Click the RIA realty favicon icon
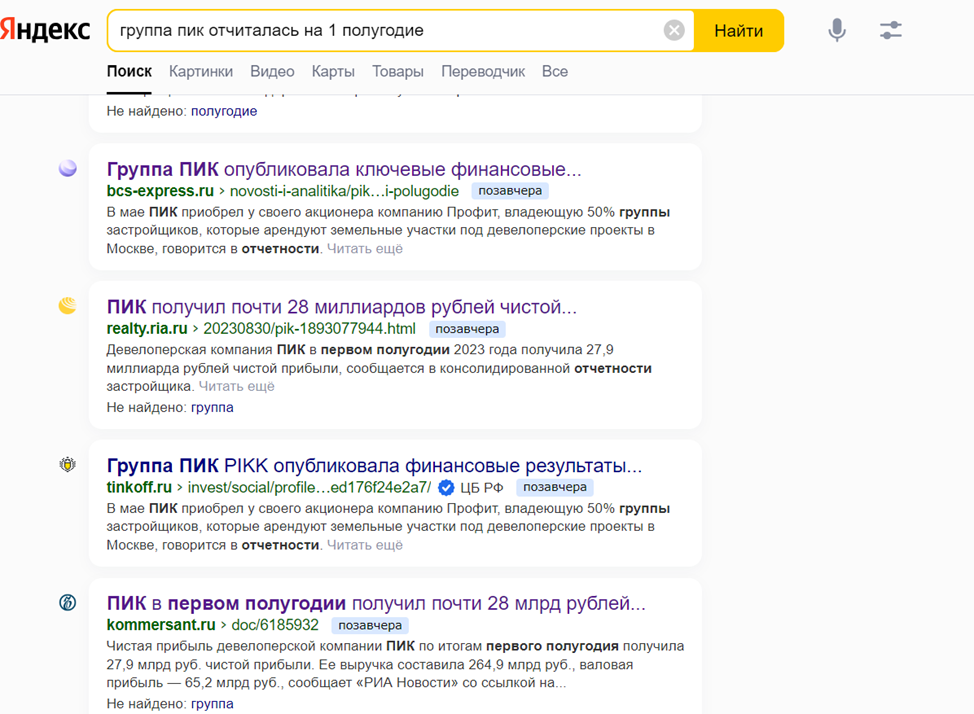Screen dimensions: 974x714 click(x=68, y=306)
